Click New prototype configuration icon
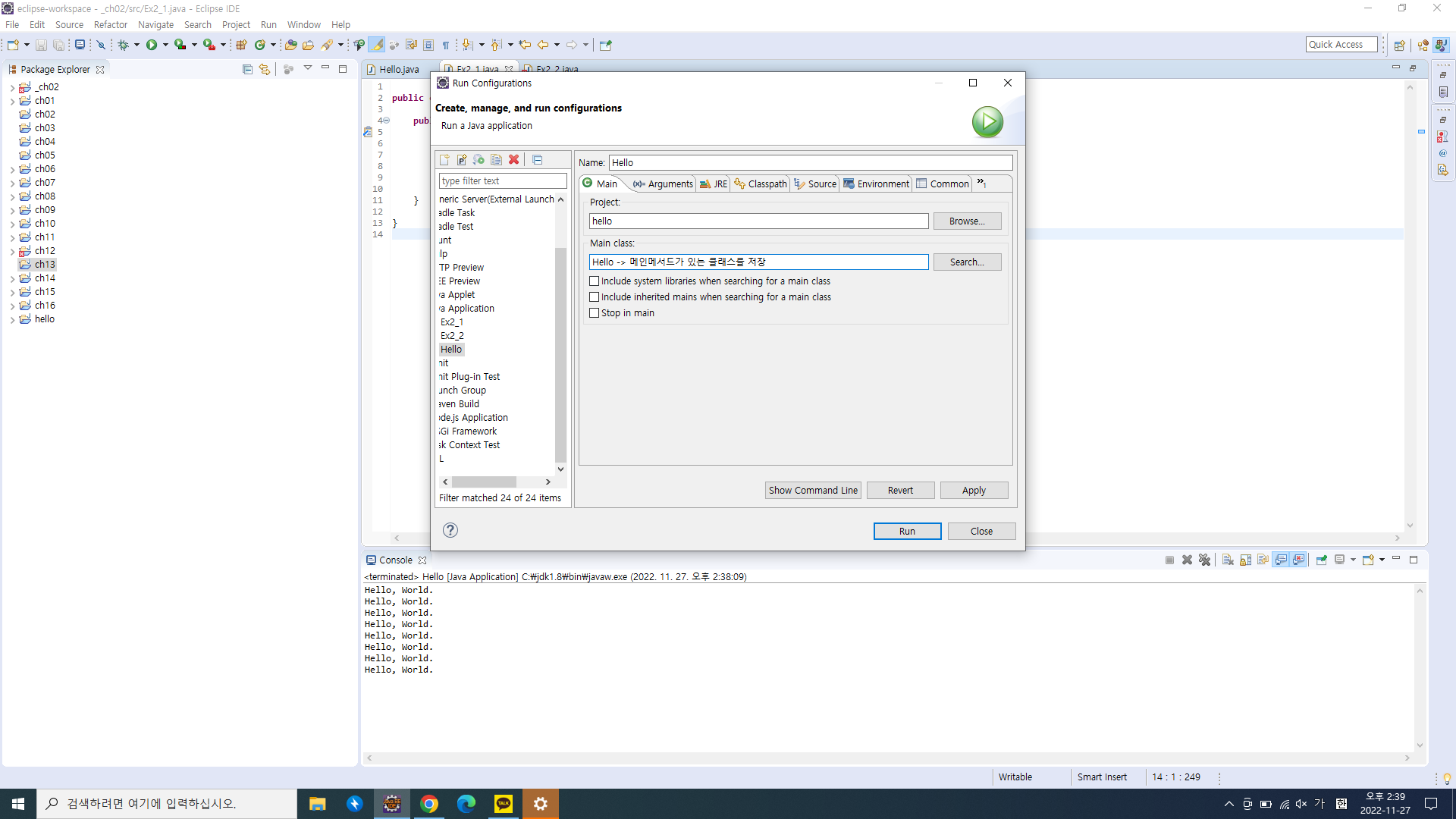Image resolution: width=1456 pixels, height=819 pixels. (x=461, y=159)
